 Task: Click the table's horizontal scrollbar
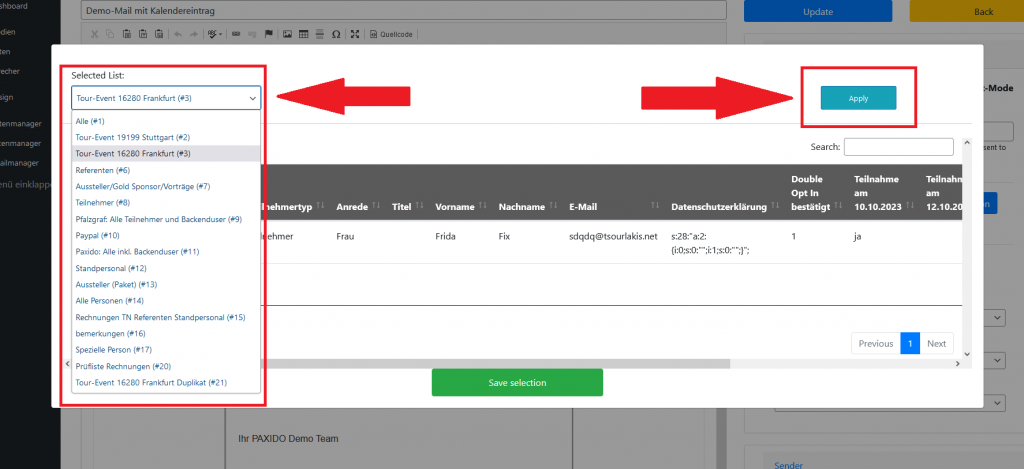click(600, 363)
